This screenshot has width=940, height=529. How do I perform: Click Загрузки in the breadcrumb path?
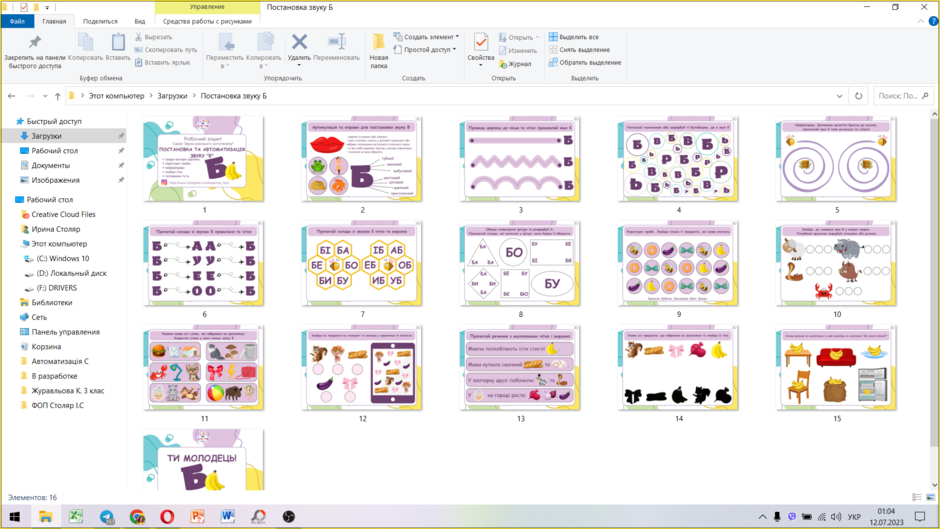pos(172,96)
